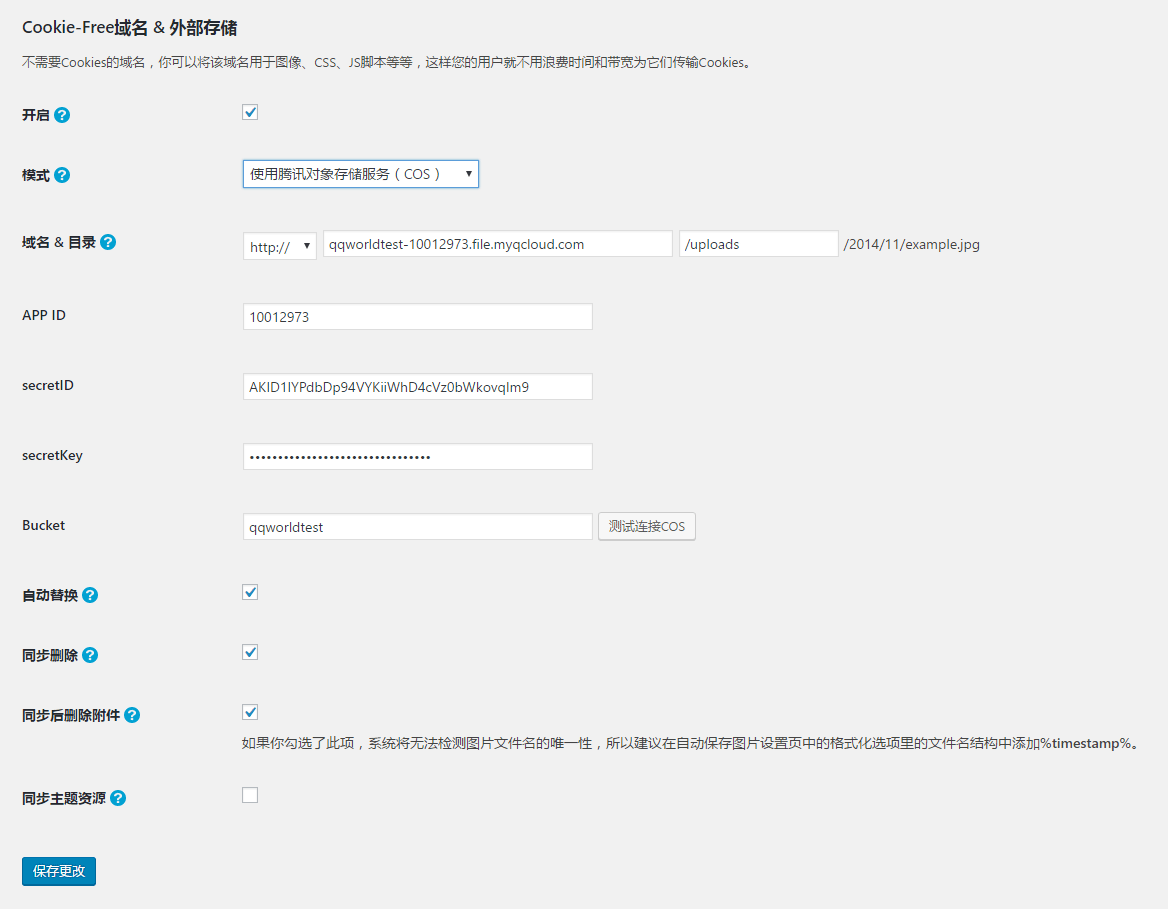Open help icon next to 自动替换

point(90,595)
